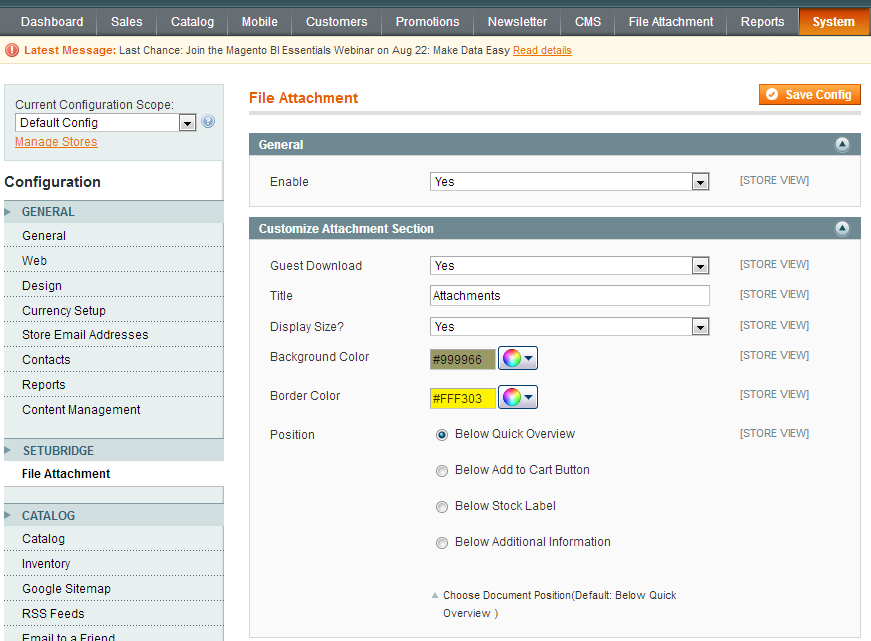The image size is (871, 641).
Task: Open Background Color picker wheel icon
Action: tap(512, 358)
